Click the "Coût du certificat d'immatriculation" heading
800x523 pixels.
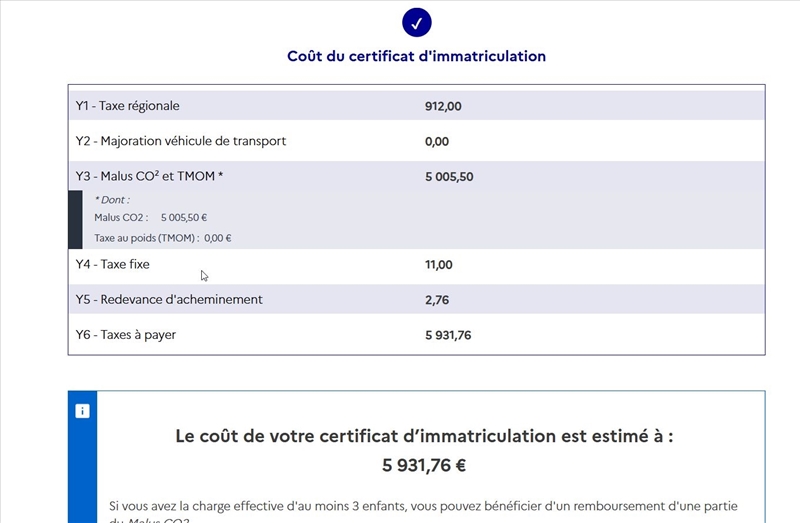[x=416, y=57]
